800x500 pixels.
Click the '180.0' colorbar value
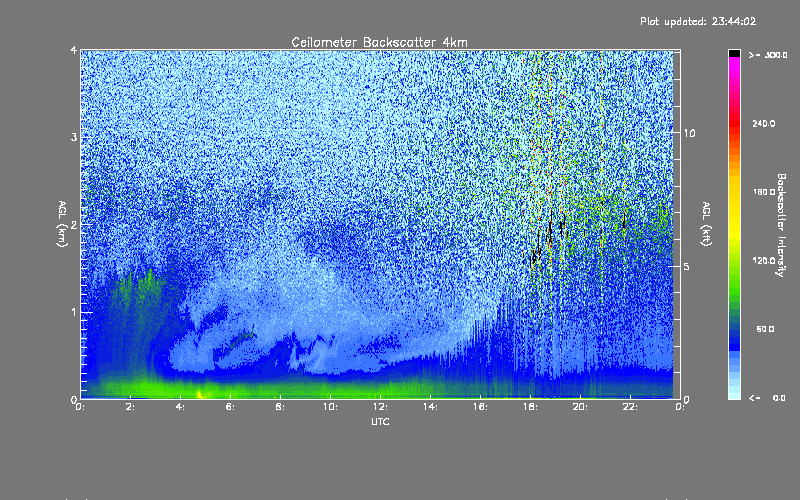click(764, 192)
